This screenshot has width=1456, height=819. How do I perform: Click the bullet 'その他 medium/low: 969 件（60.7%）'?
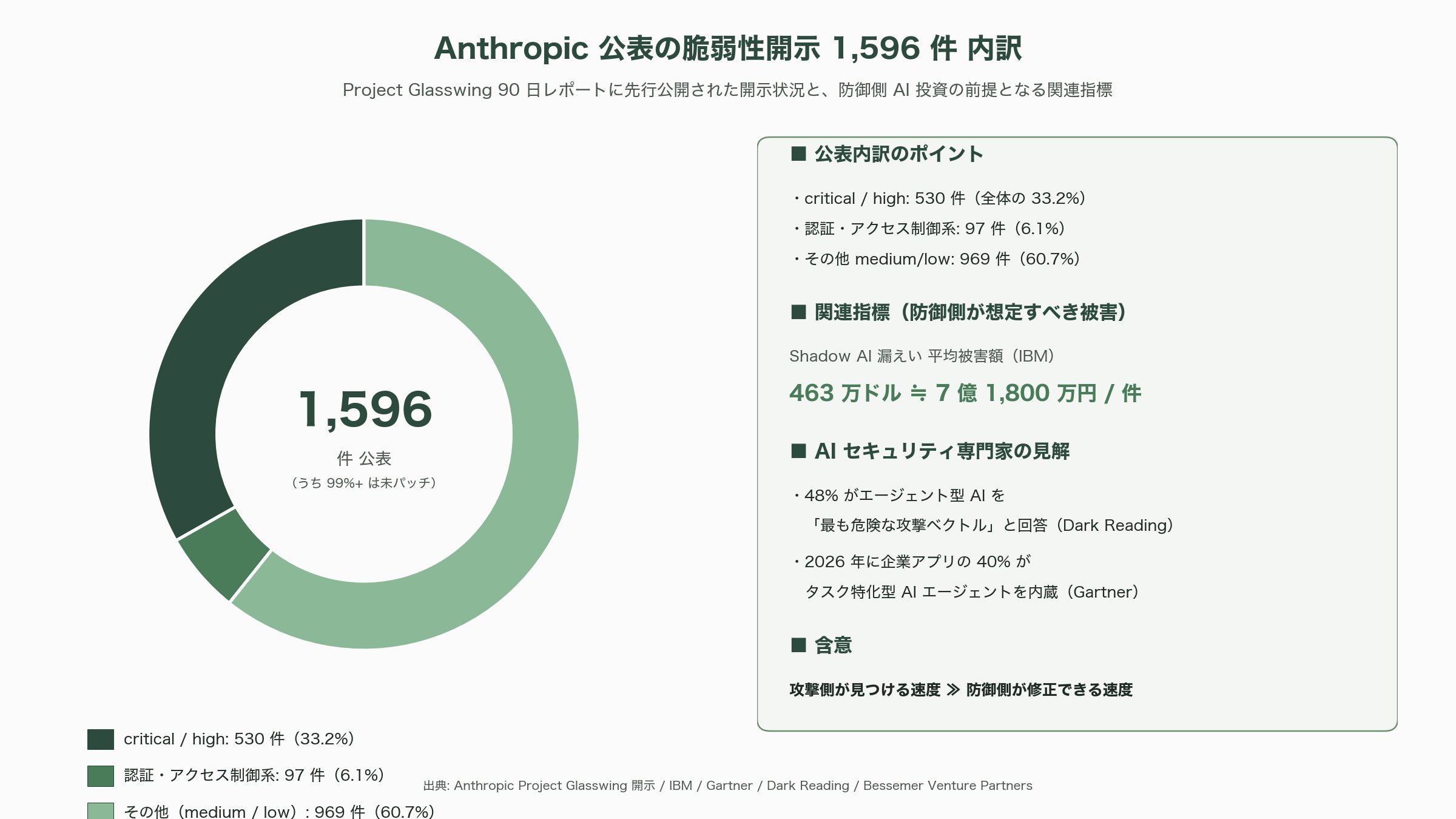pos(938,259)
